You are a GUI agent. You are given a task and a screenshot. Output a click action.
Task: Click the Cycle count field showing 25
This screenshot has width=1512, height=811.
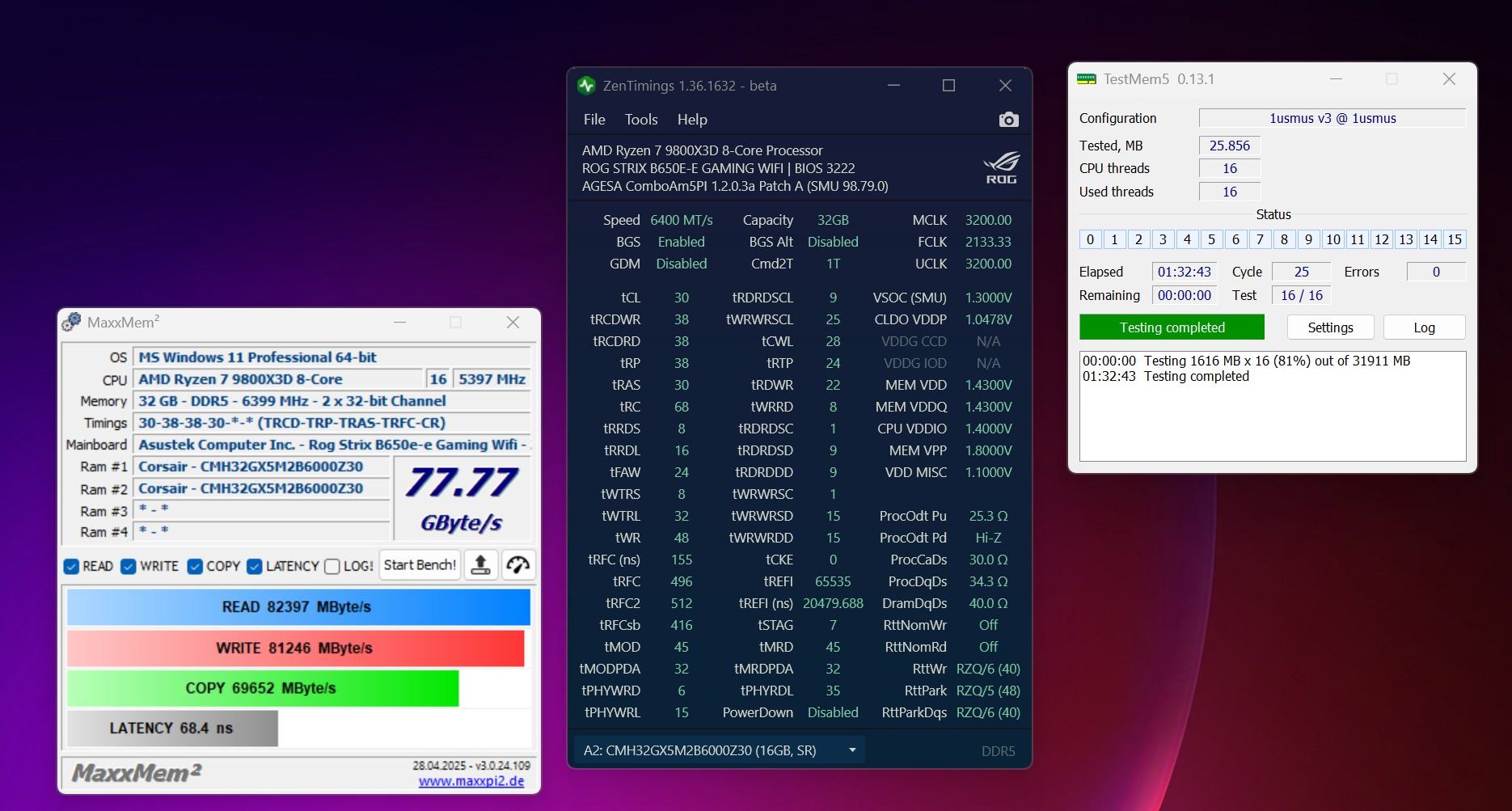tap(1301, 272)
